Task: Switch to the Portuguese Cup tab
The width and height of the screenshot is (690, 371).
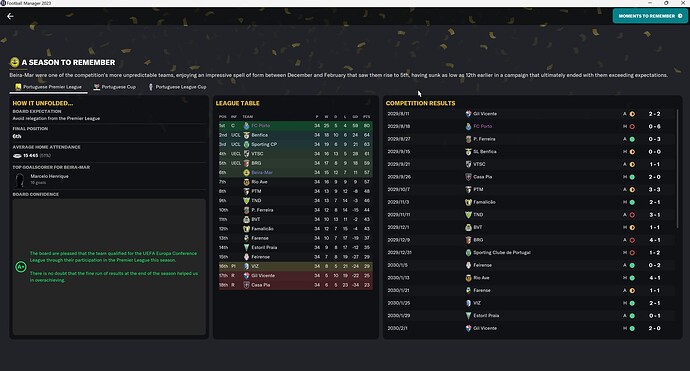Action: tap(114, 87)
